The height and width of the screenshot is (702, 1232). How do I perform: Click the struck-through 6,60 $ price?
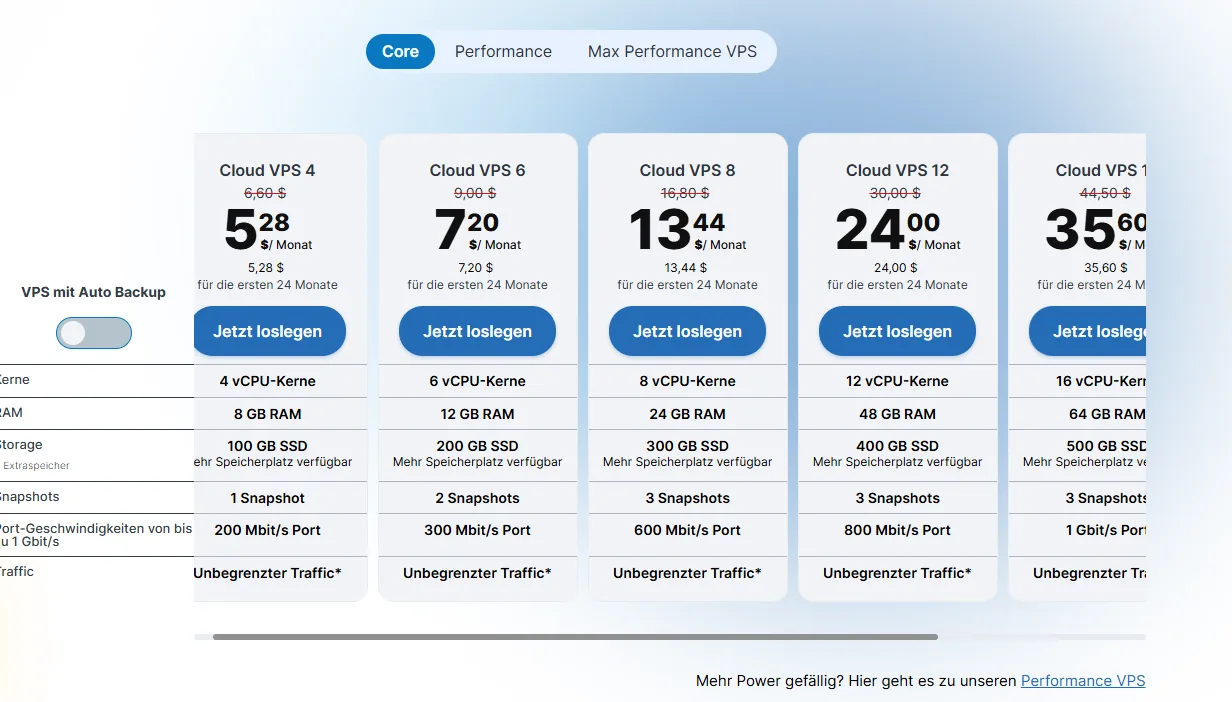coord(266,193)
